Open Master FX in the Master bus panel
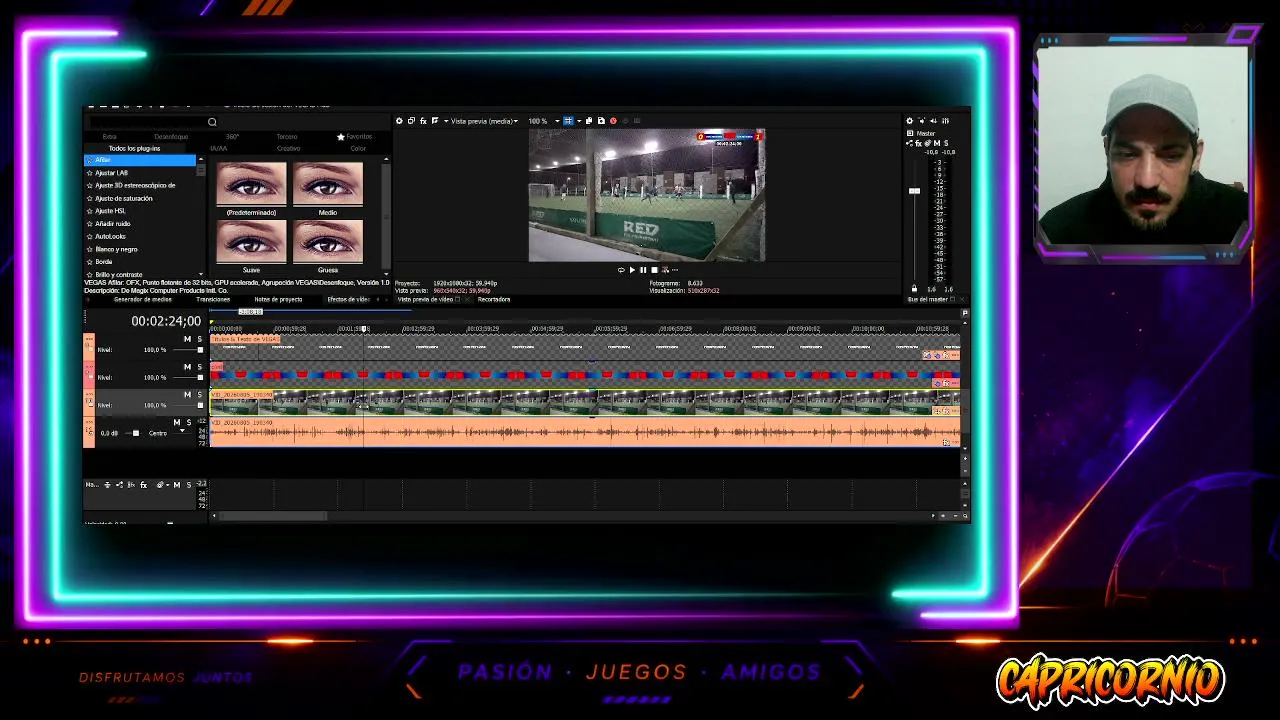Viewport: 1280px width, 720px height. 919,143
